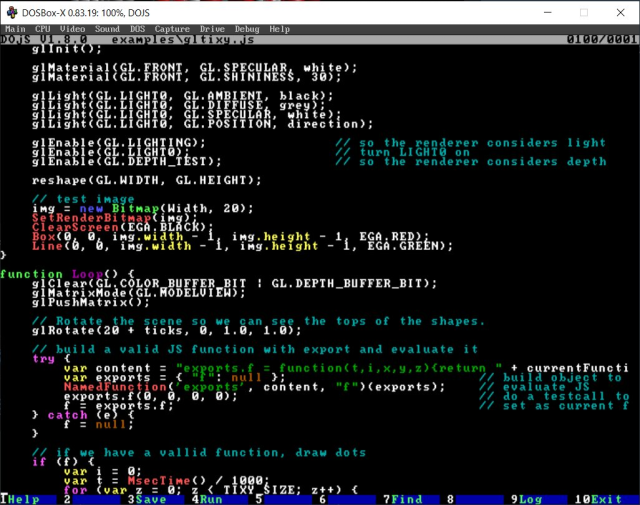Image resolution: width=640 pixels, height=505 pixels.
Task: Run the script with 4Run
Action: (209, 498)
